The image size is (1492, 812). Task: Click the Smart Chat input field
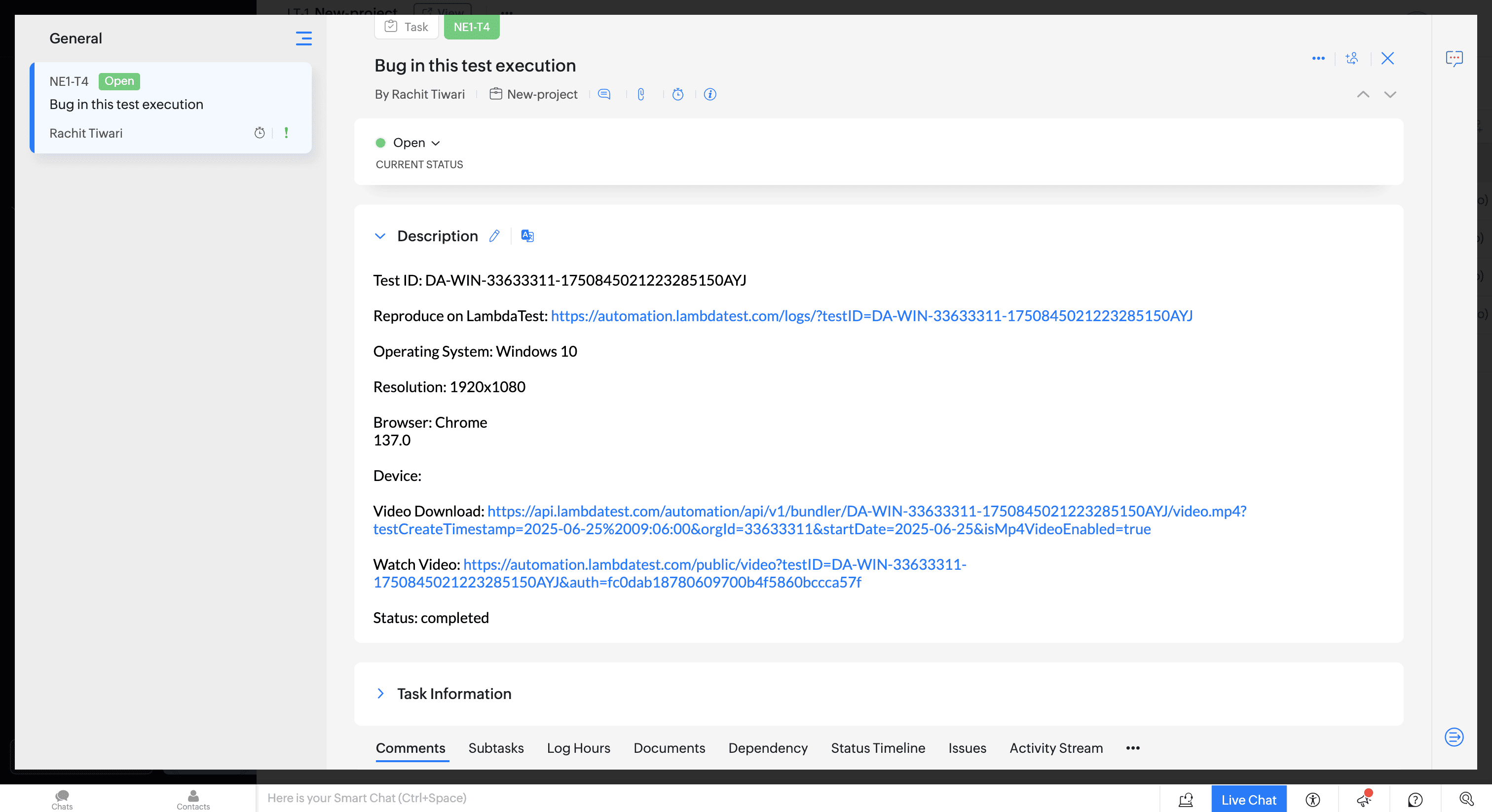tap(695, 798)
